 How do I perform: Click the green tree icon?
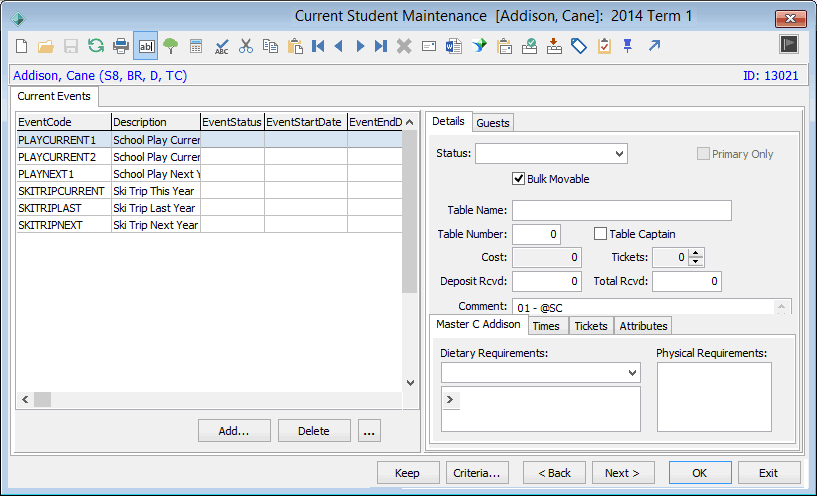[170, 46]
